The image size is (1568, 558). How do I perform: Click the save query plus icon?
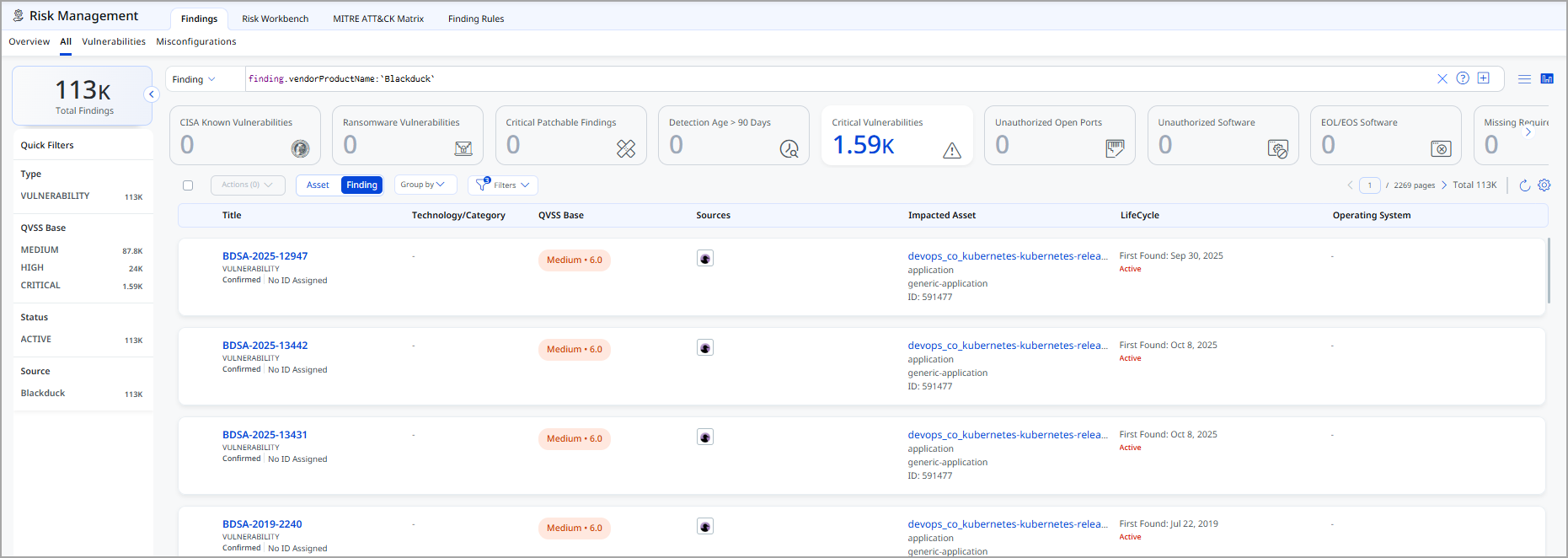tap(1484, 78)
